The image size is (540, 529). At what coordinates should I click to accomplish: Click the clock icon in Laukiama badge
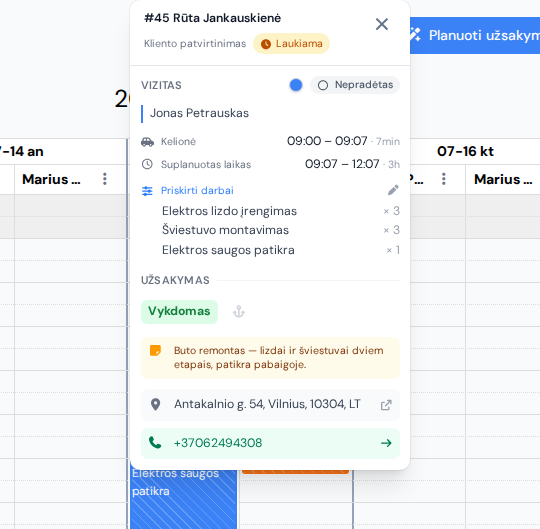[266, 44]
